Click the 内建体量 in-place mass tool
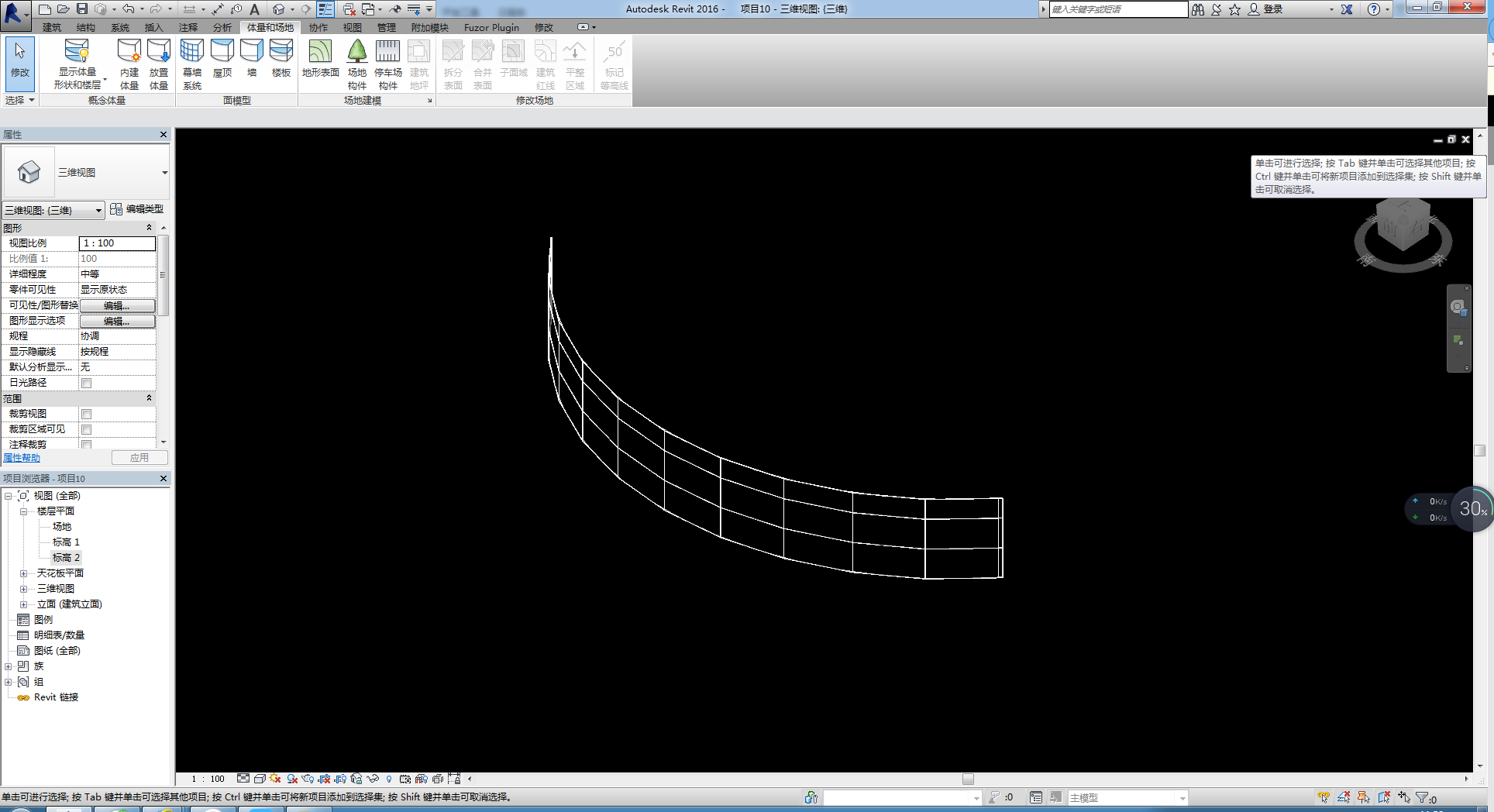Image resolution: width=1494 pixels, height=812 pixels. 129,64
